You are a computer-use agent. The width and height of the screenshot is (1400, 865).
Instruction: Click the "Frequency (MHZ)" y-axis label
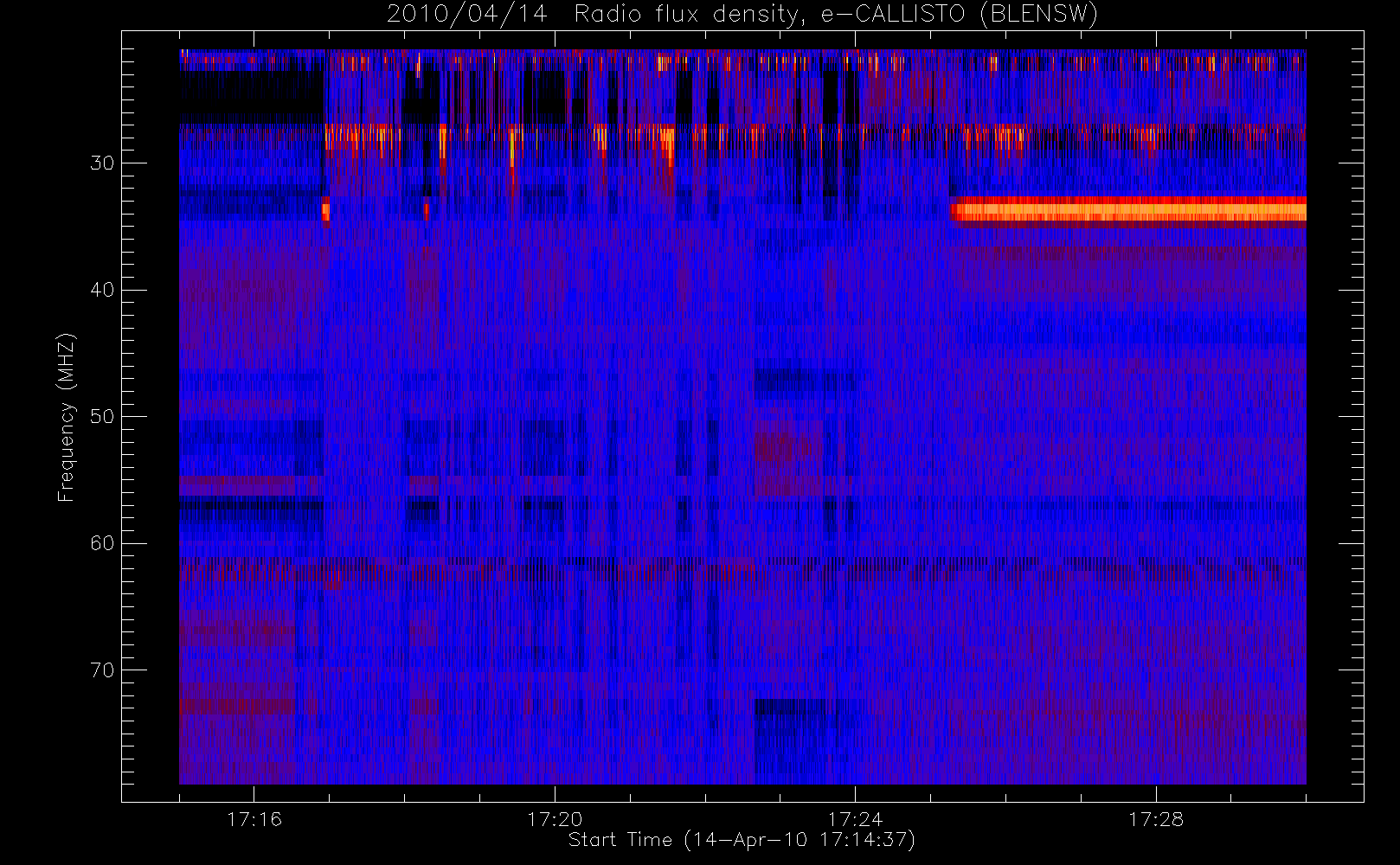click(67, 417)
